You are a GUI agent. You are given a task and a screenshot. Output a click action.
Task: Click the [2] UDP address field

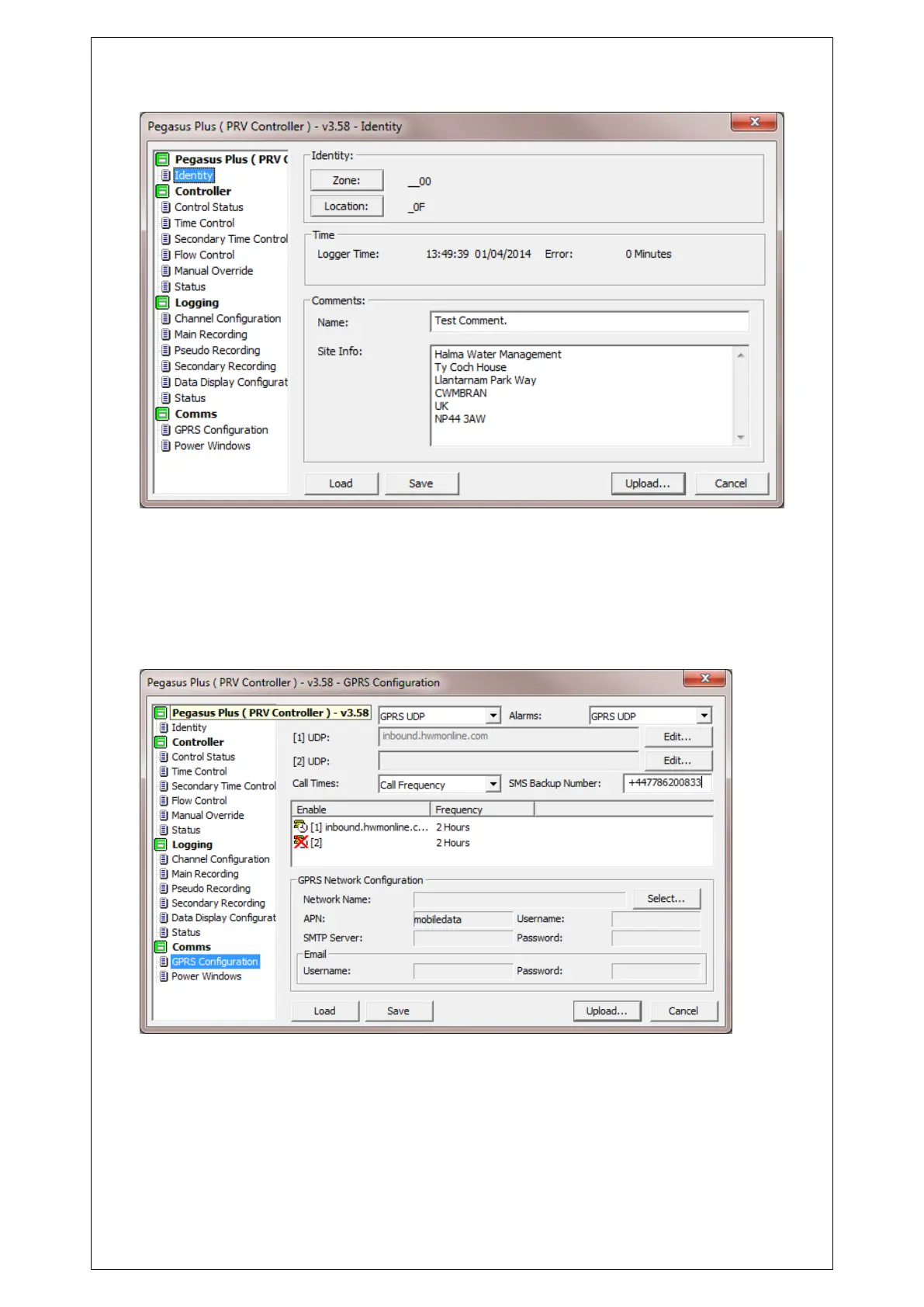click(509, 761)
